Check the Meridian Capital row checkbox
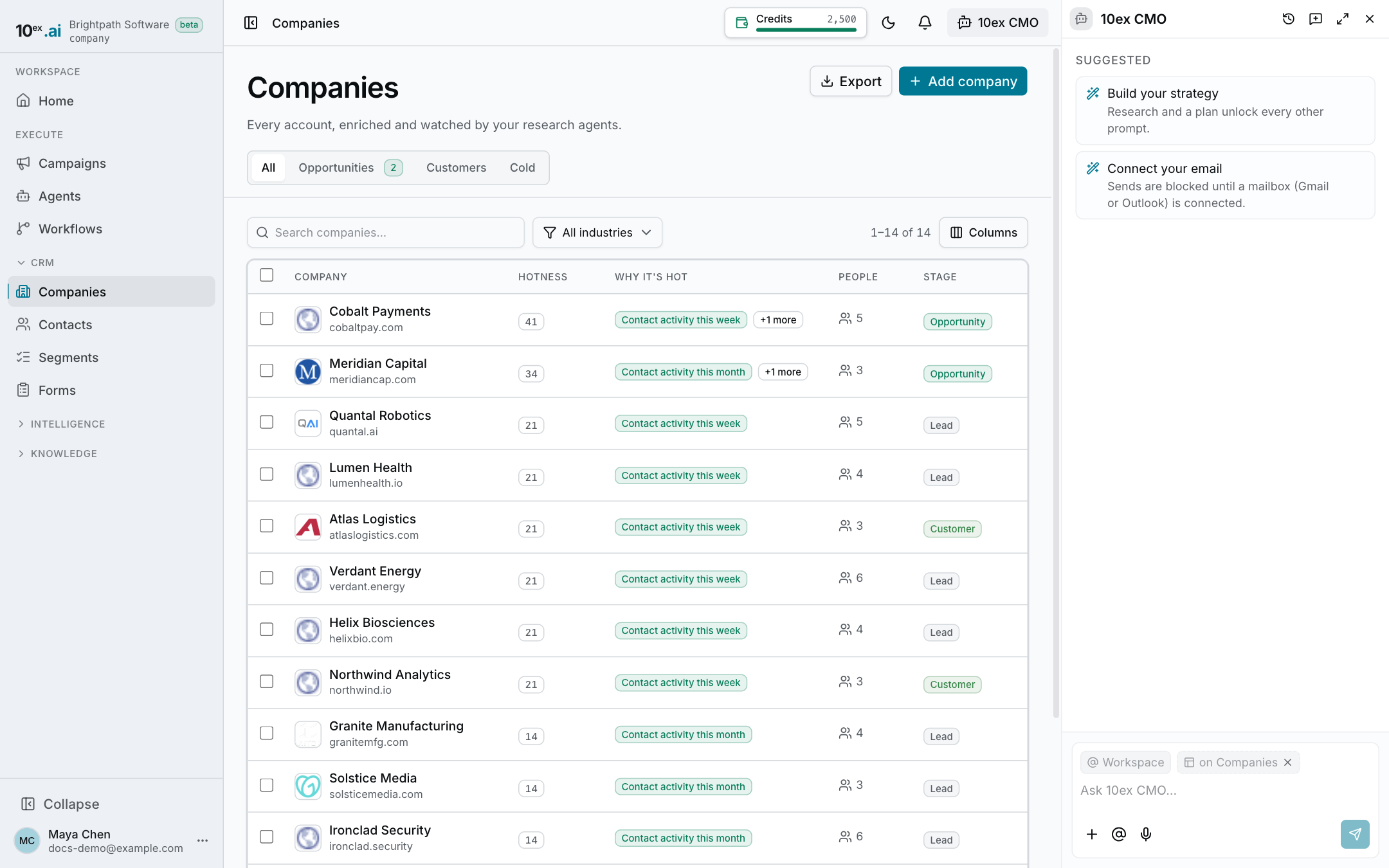Screen dimensions: 1389x868 267,371
